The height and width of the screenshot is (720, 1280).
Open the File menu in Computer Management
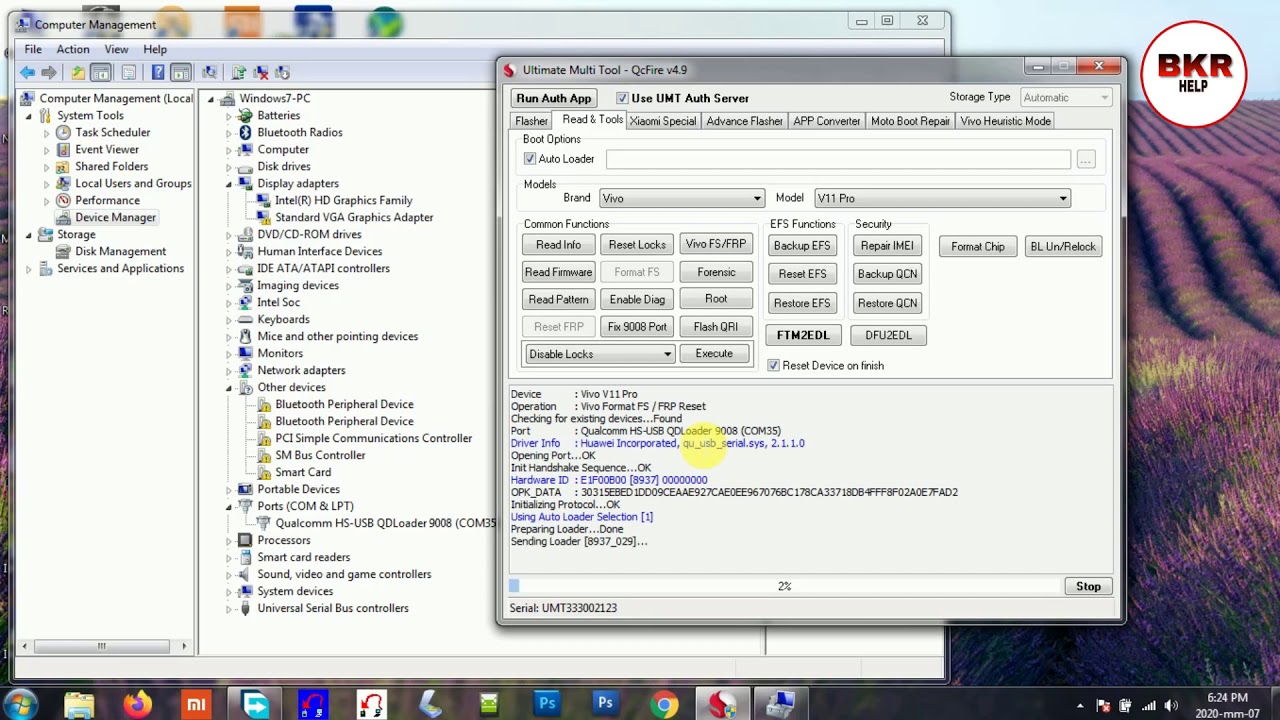coord(33,49)
